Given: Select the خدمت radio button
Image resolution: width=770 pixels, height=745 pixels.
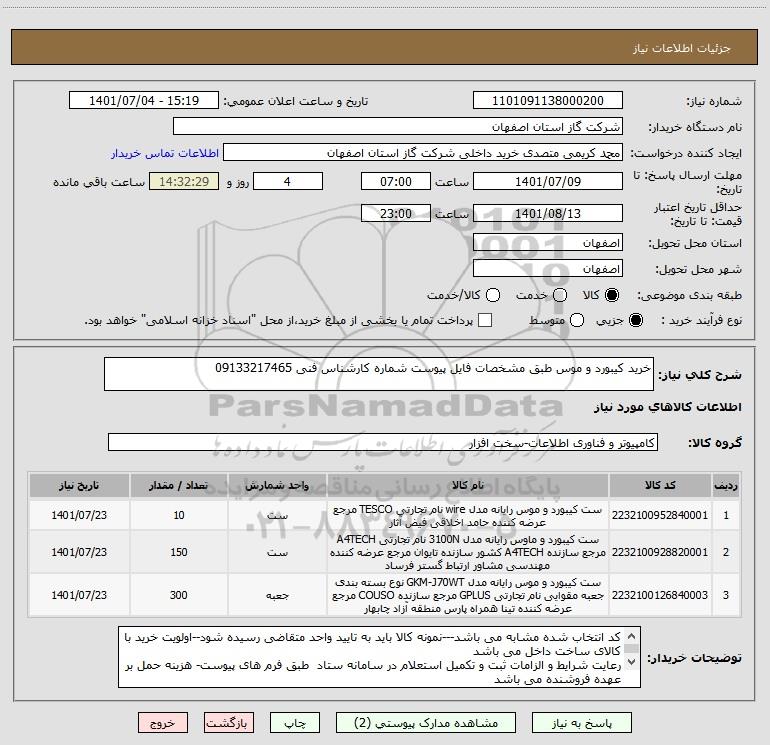Looking at the screenshot, I should coord(559,295).
